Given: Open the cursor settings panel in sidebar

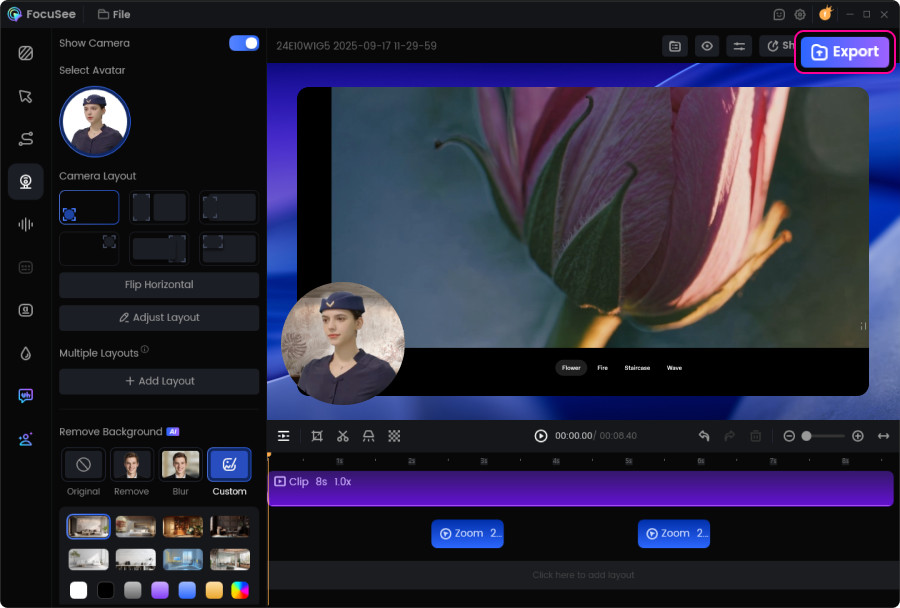Looking at the screenshot, I should 26,96.
